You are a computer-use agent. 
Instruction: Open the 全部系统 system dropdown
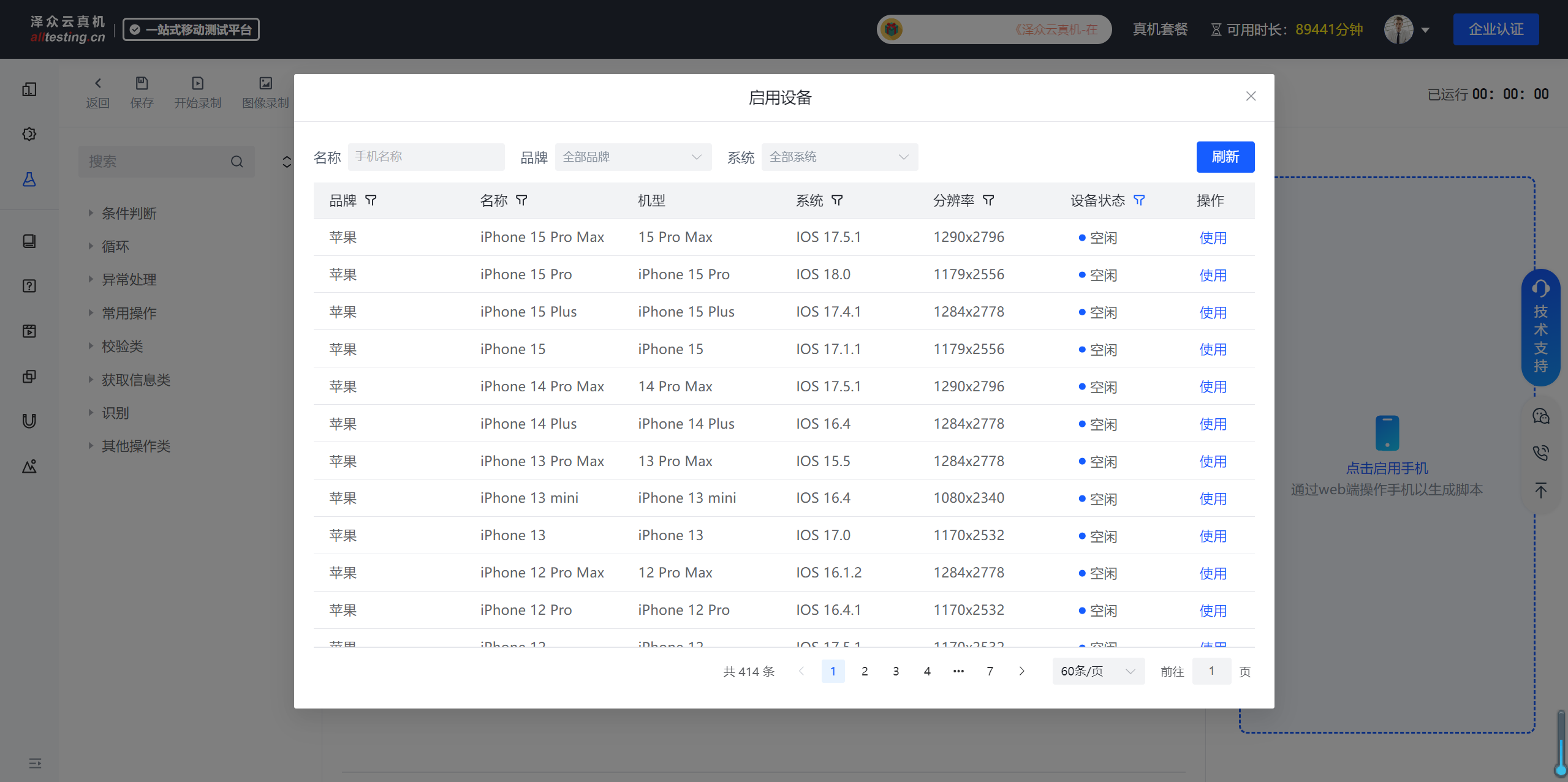pyautogui.click(x=839, y=157)
